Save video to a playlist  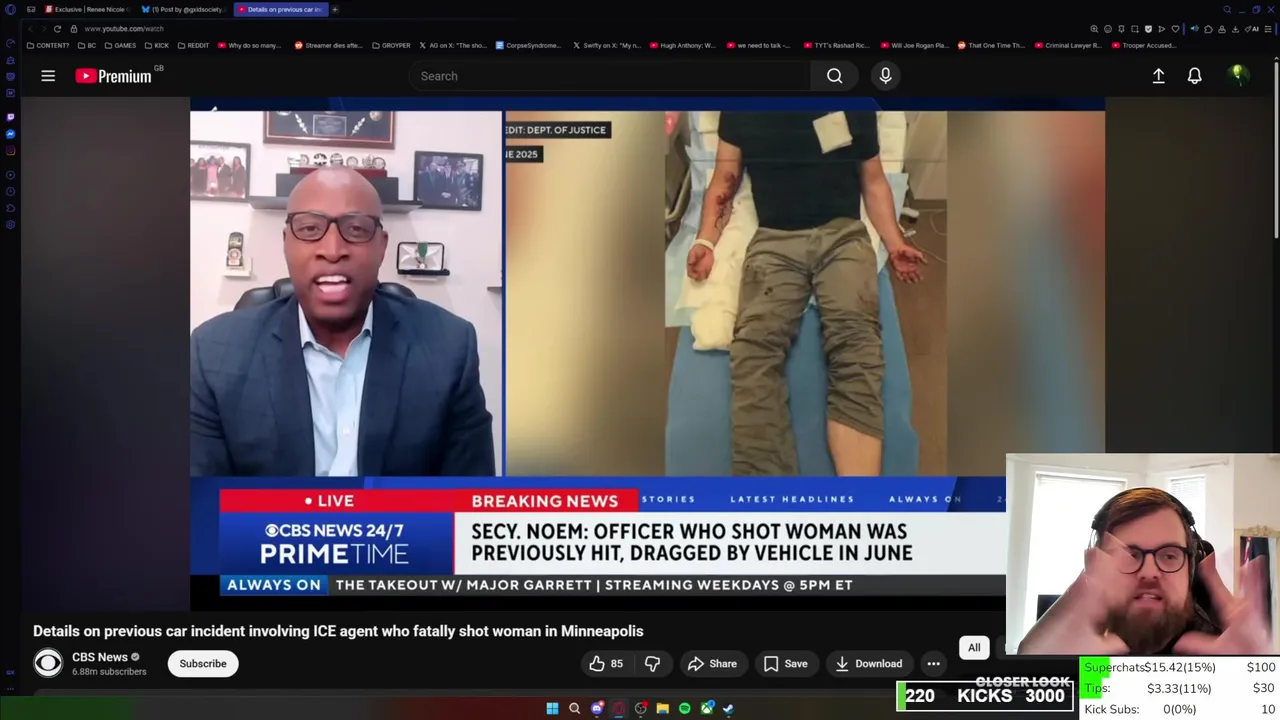[x=785, y=664]
